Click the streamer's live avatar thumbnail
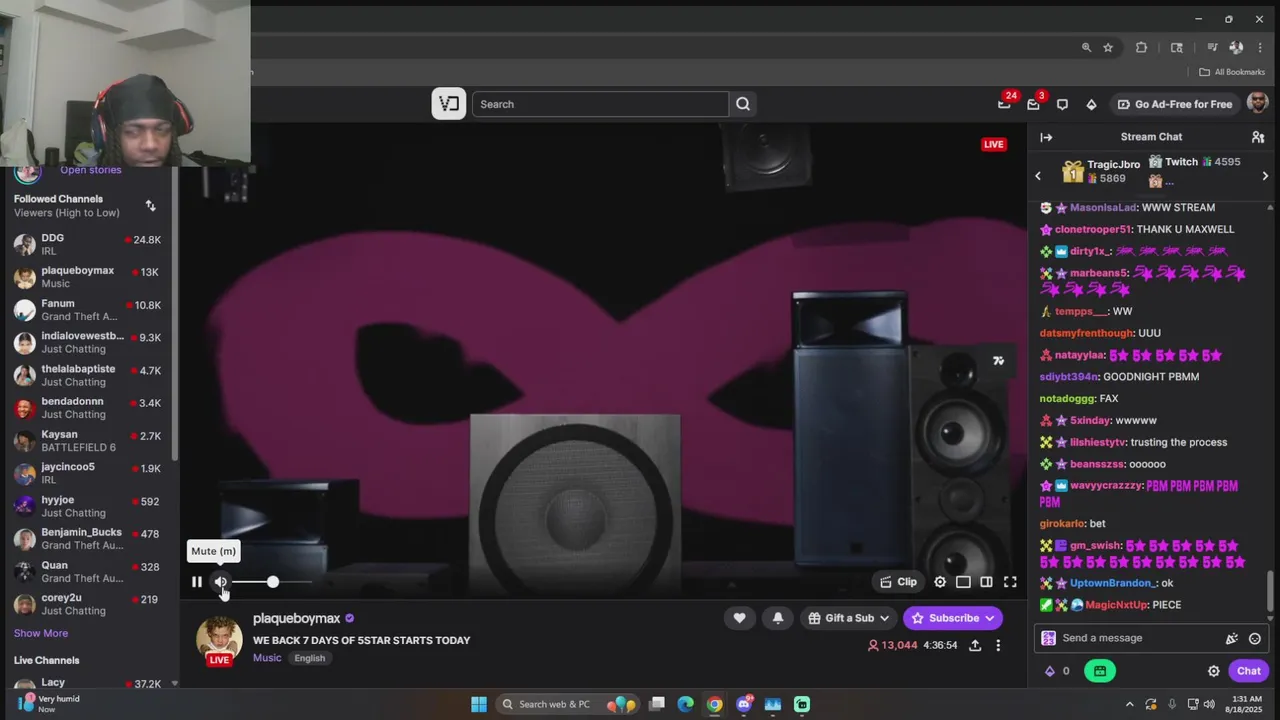Screen dimensions: 1280x720 coord(219,641)
